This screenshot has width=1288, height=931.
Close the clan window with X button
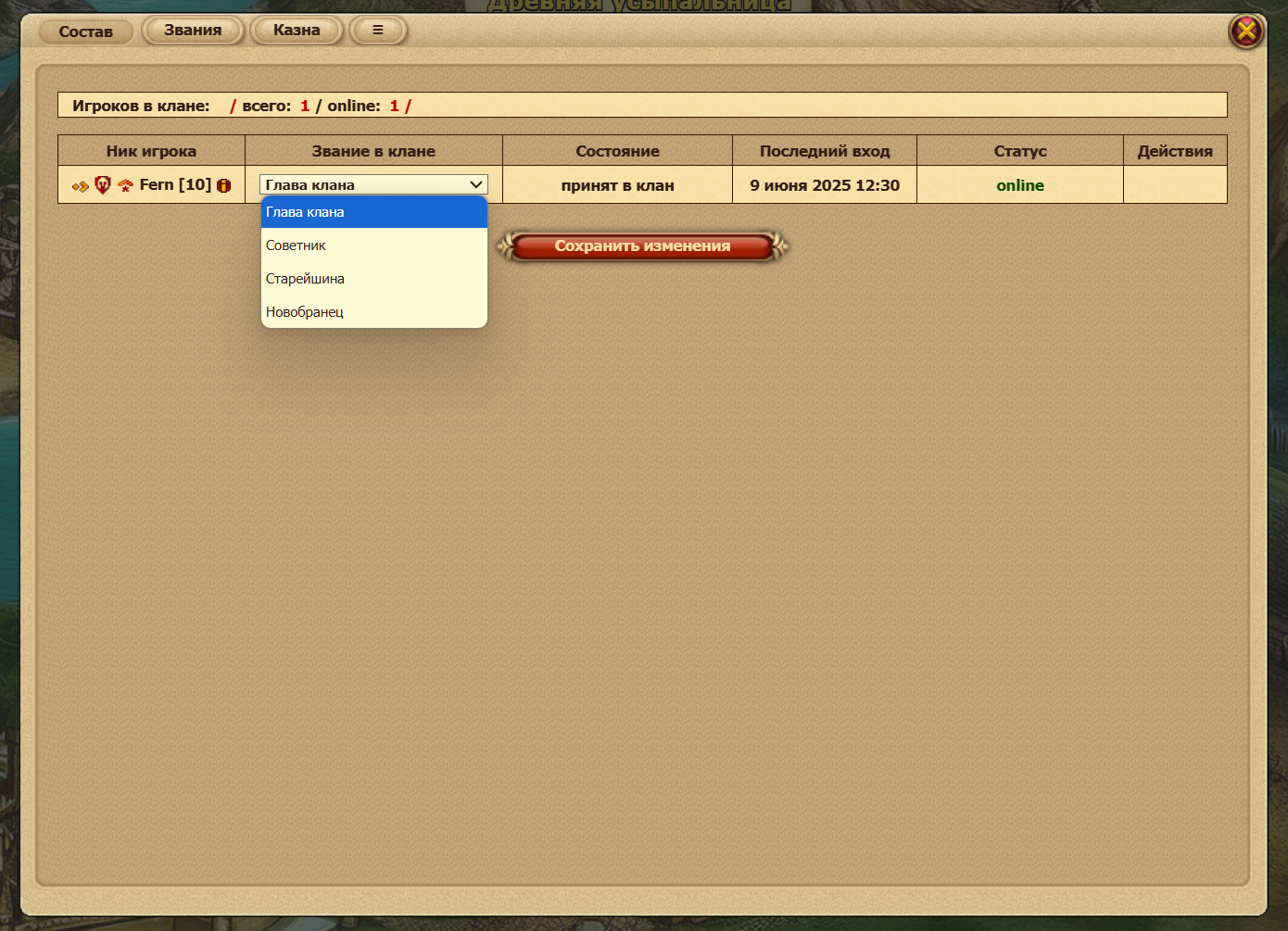pyautogui.click(x=1246, y=31)
